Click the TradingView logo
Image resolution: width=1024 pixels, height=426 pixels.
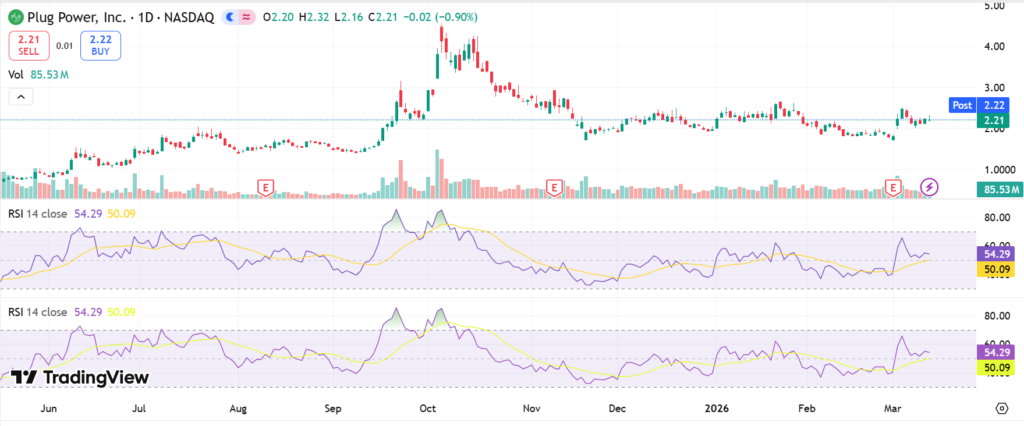tap(80, 377)
